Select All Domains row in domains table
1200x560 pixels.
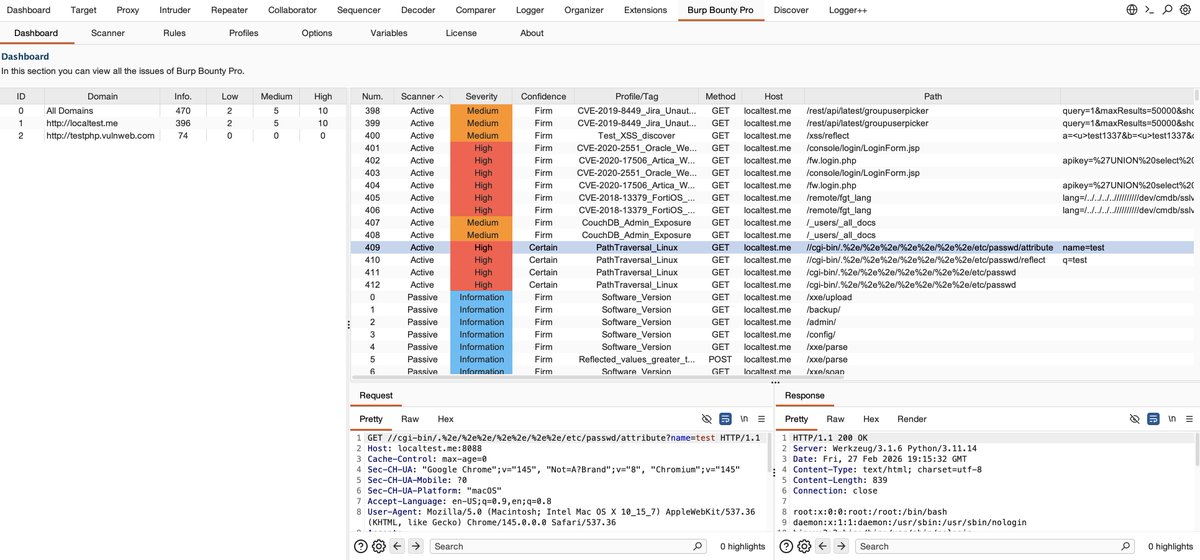coord(173,110)
